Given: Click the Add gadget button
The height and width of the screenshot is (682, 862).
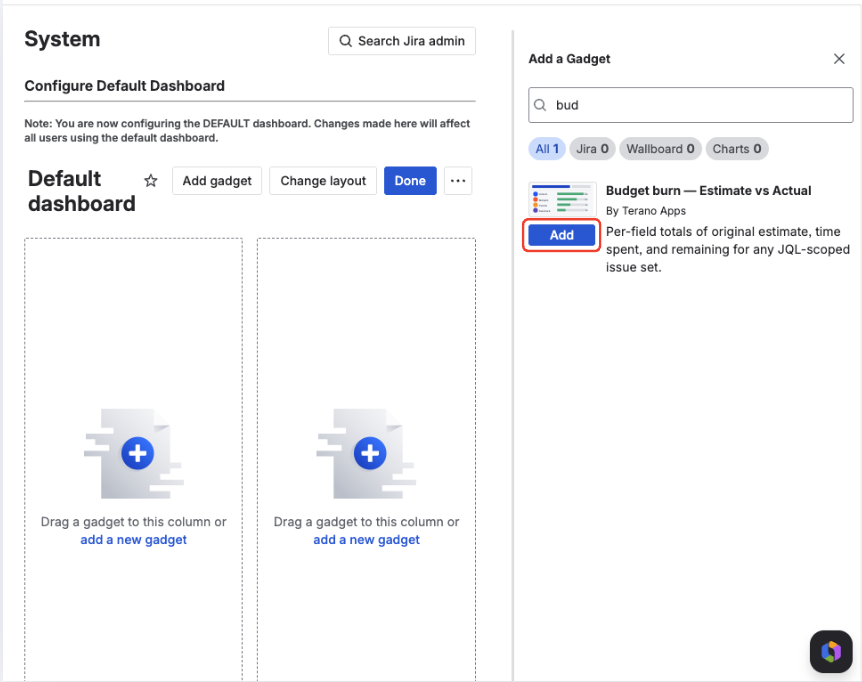Looking at the screenshot, I should (x=217, y=181).
